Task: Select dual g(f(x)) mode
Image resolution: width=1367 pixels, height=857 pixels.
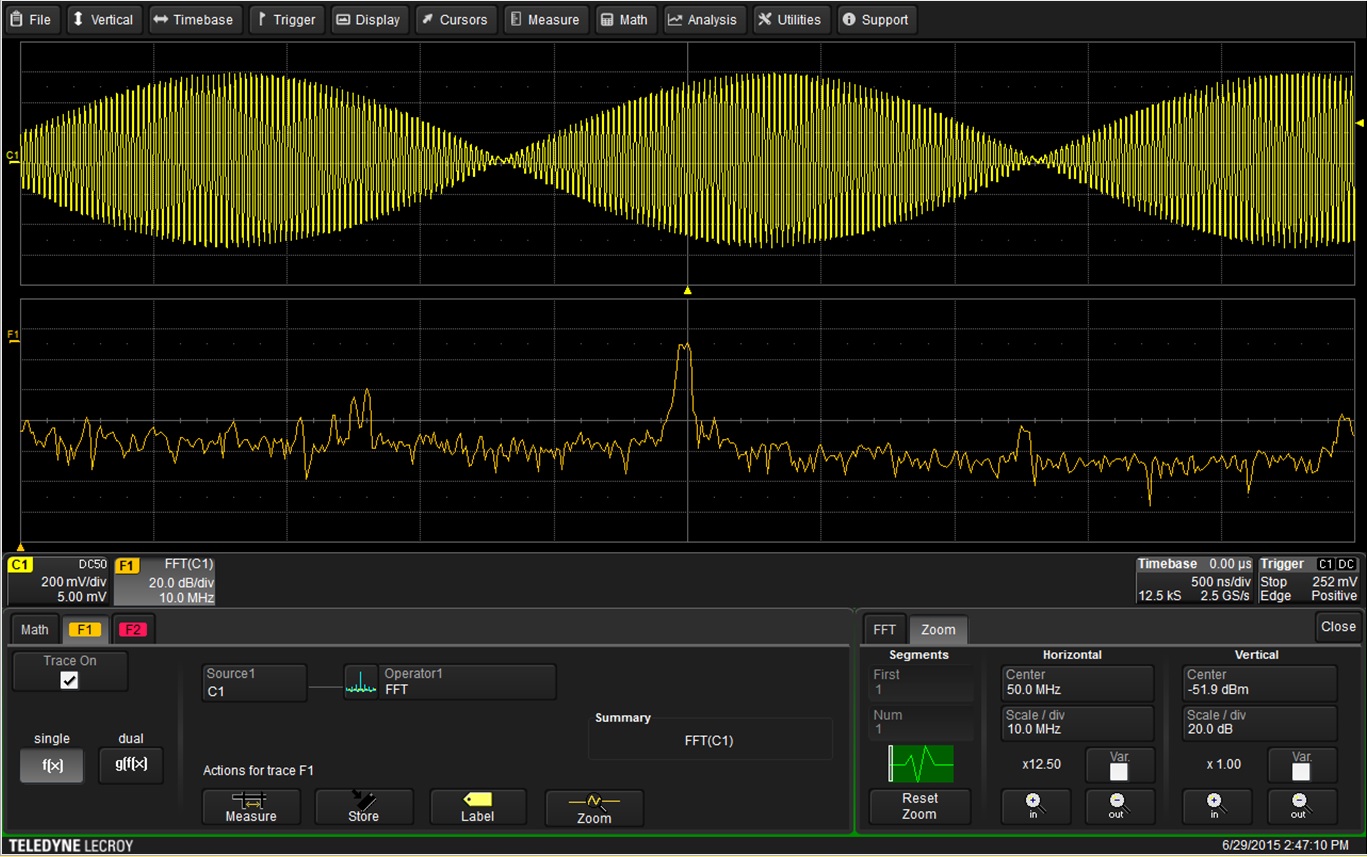Action: pos(131,765)
